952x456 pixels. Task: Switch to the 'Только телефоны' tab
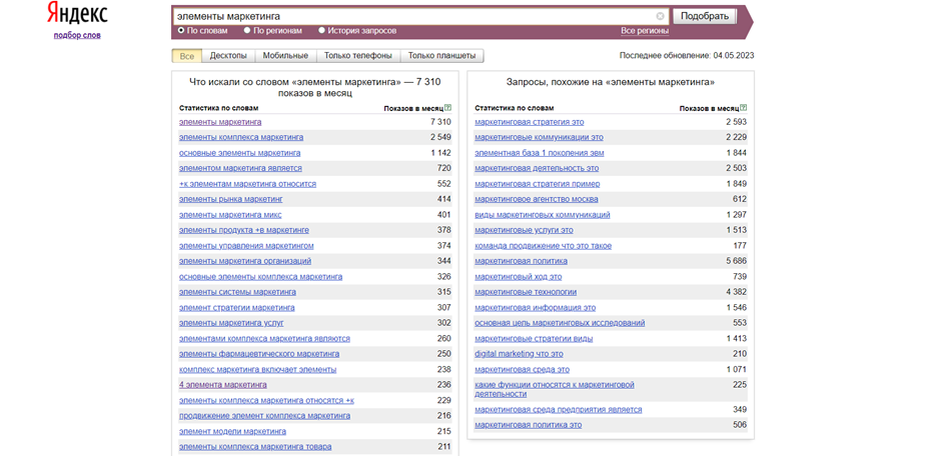click(358, 56)
